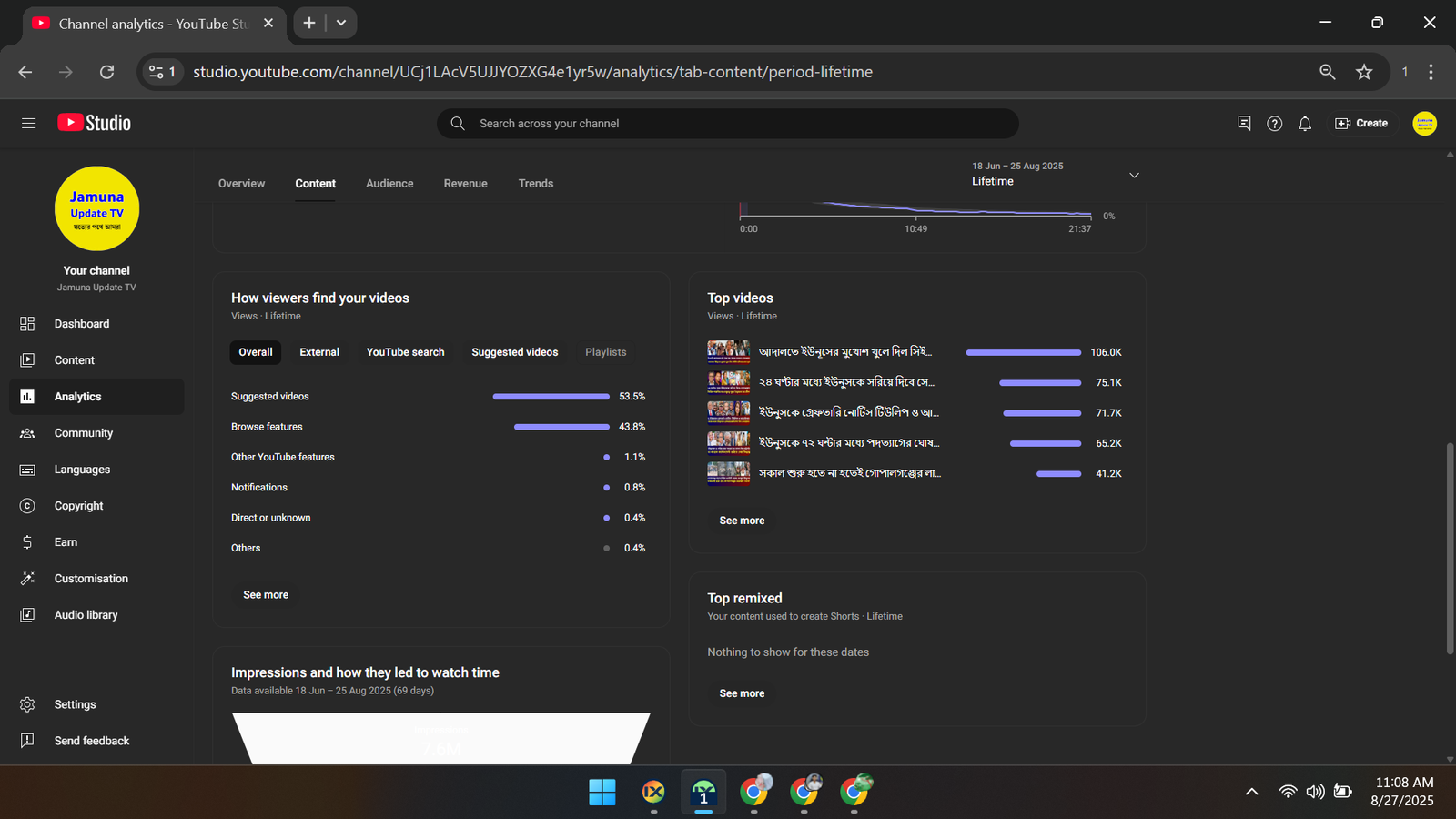
Task: Switch to the Revenue tab
Action: [465, 184]
